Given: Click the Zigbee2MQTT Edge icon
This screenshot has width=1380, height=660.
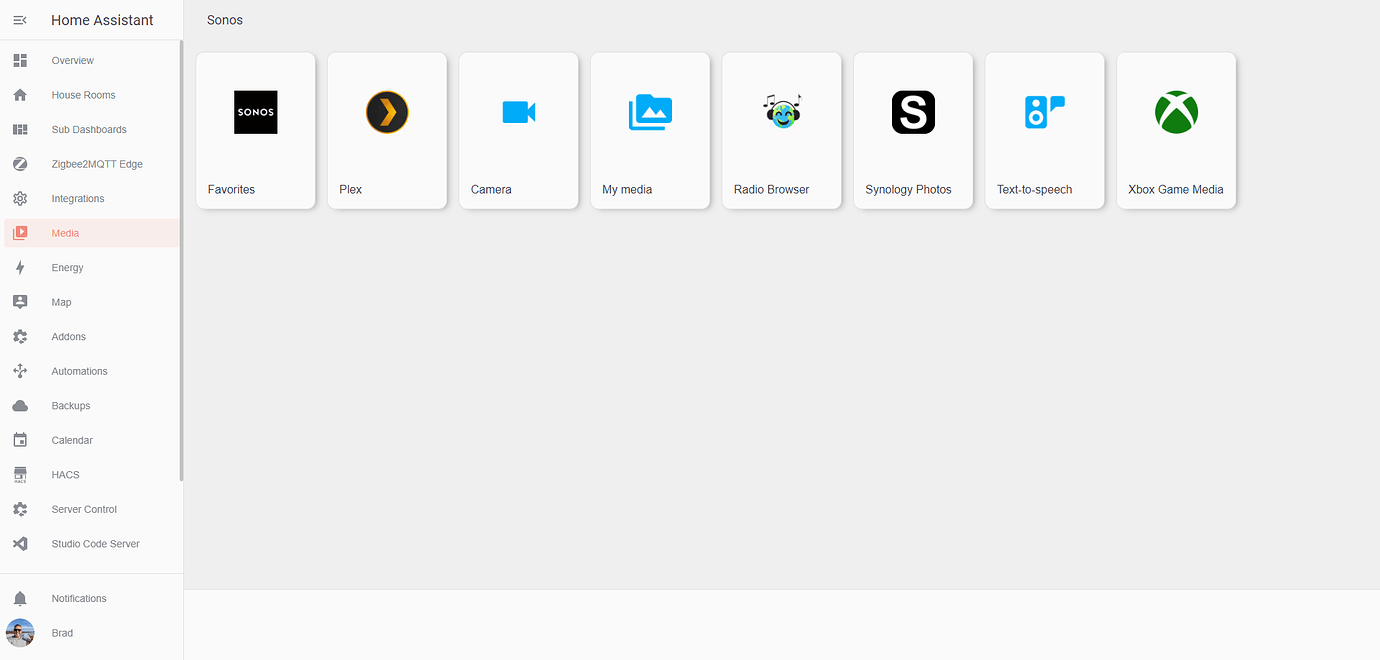Looking at the screenshot, I should [x=20, y=163].
